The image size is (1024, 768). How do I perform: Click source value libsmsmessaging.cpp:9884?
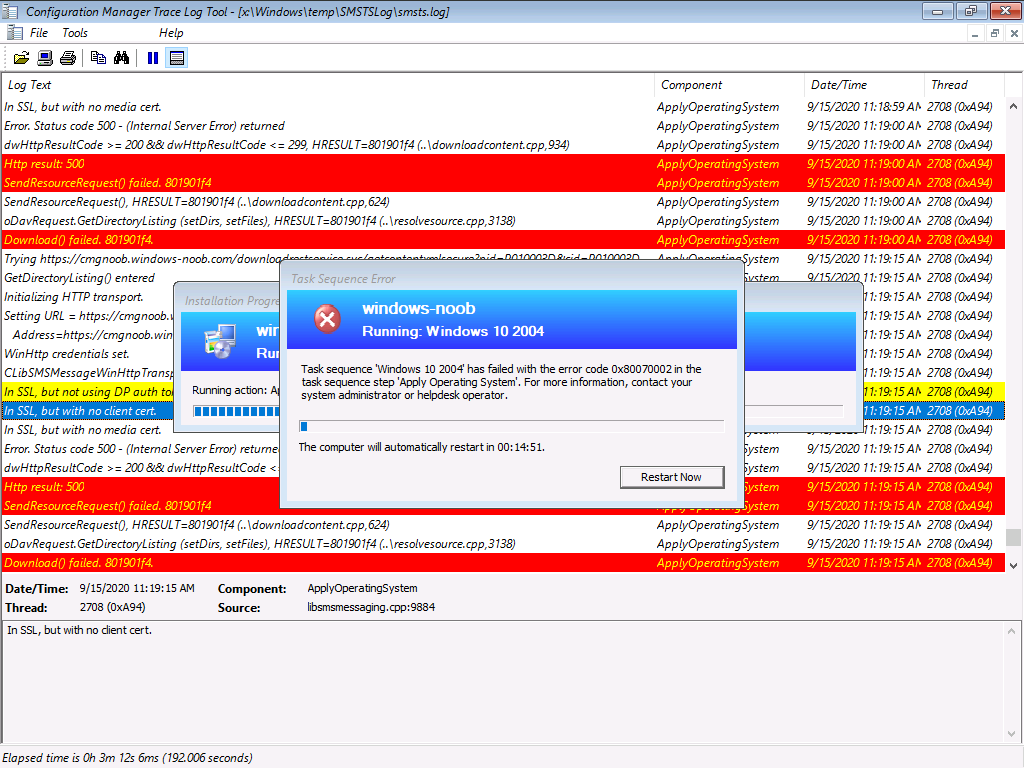pyautogui.click(x=371, y=607)
